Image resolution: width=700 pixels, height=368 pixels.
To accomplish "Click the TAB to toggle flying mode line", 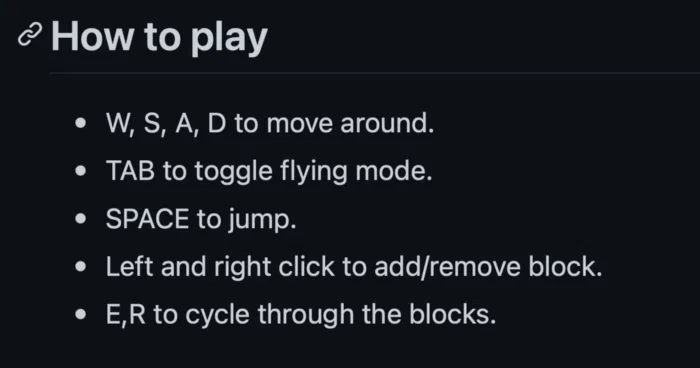I will pos(269,171).
